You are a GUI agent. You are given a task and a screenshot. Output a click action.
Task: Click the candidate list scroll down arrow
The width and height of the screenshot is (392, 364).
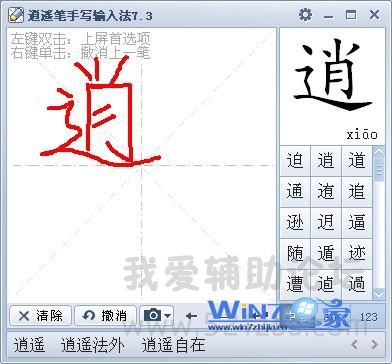pos(379,294)
